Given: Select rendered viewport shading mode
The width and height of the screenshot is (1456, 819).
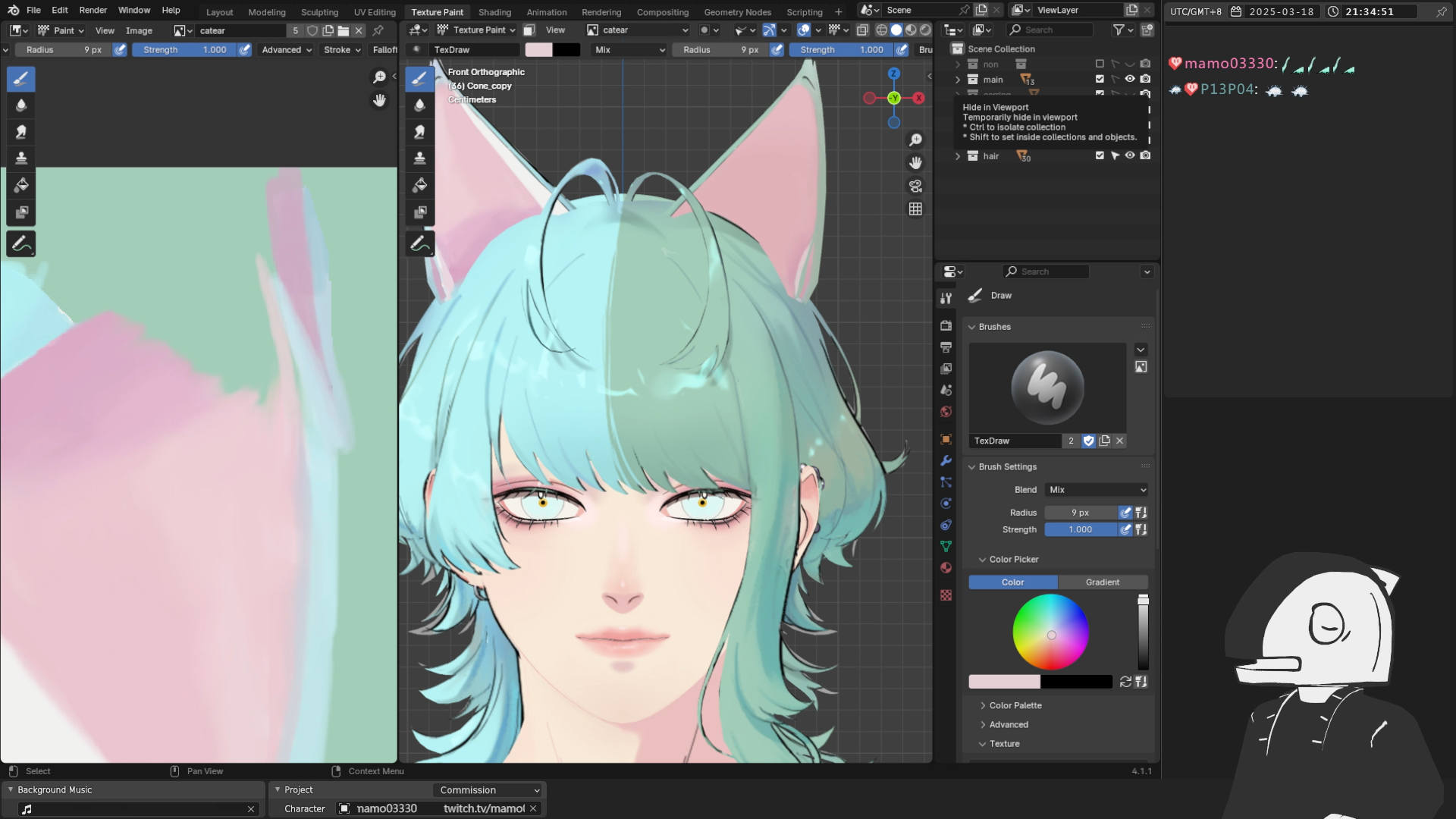Looking at the screenshot, I should coord(925,30).
